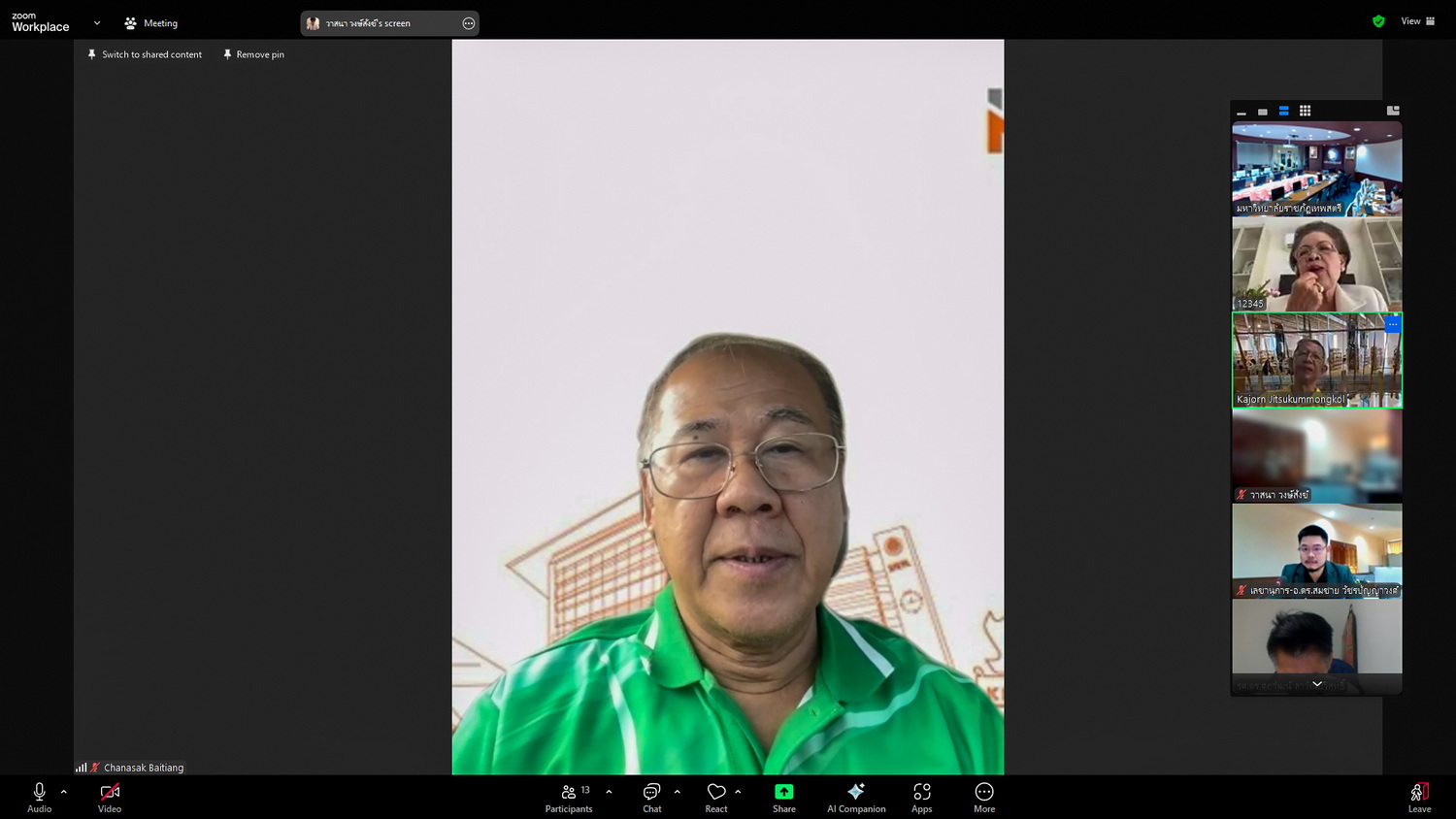Image resolution: width=1456 pixels, height=819 pixels.
Task: Click the React heart icon
Action: coord(716,798)
